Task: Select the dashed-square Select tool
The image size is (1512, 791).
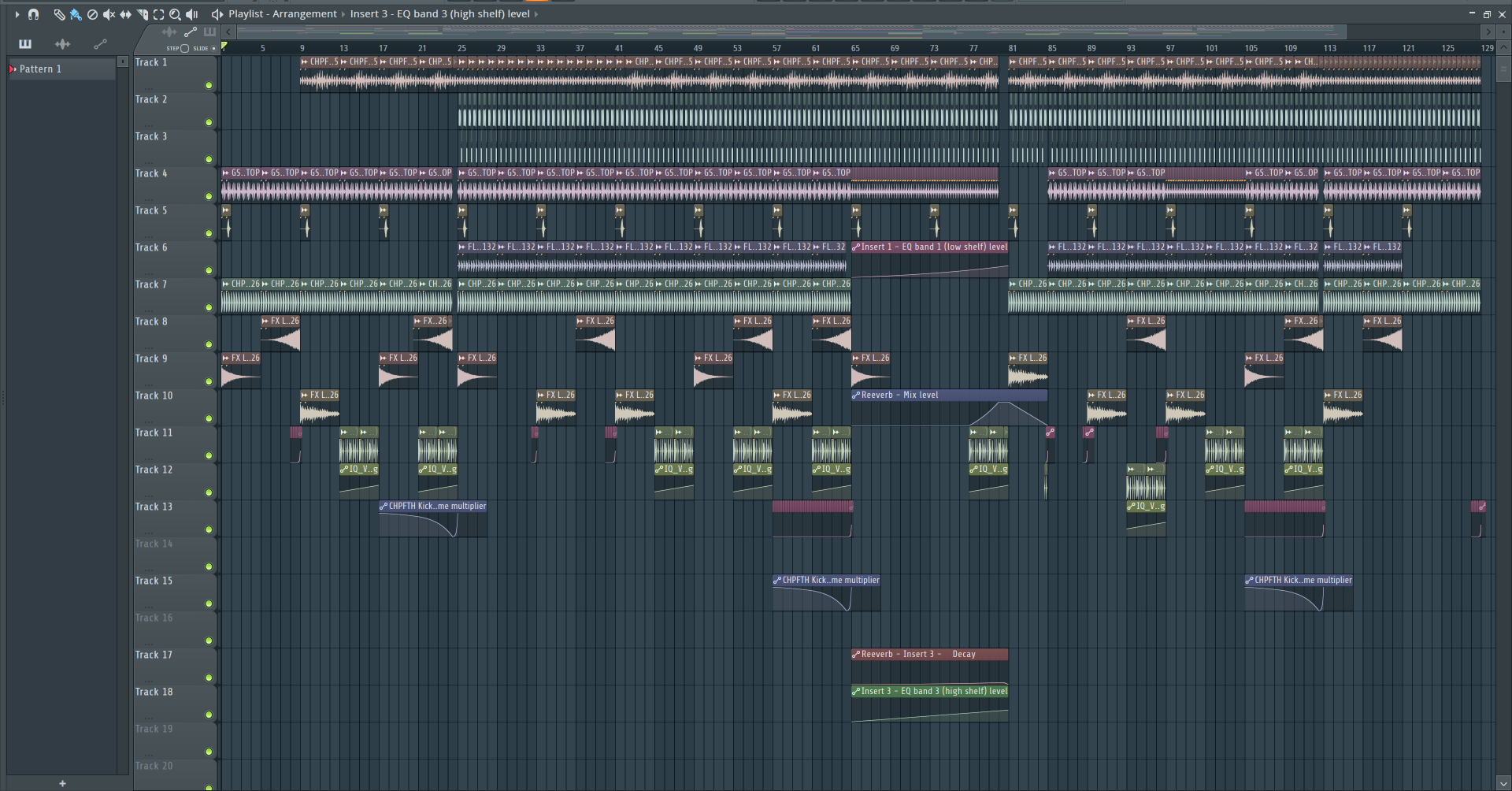Action: point(159,14)
